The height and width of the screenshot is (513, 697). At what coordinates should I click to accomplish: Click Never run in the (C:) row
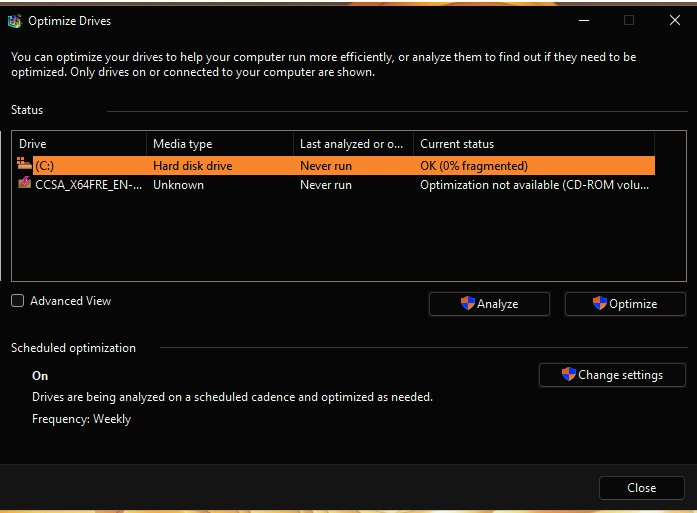point(326,166)
